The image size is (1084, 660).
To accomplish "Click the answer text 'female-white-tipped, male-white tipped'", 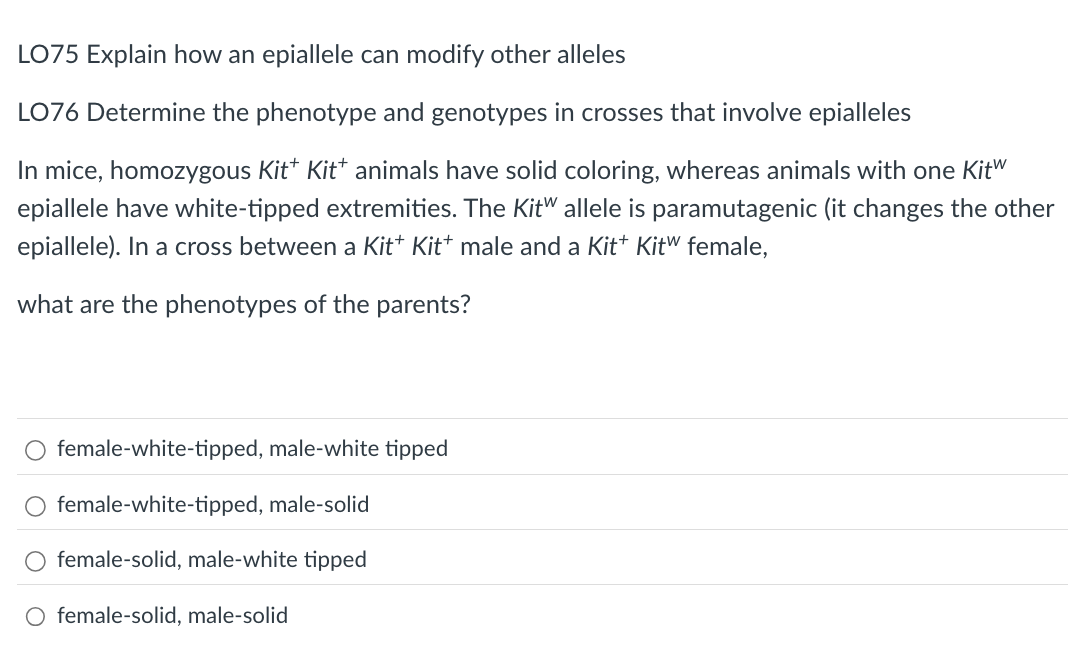I will tap(252, 449).
